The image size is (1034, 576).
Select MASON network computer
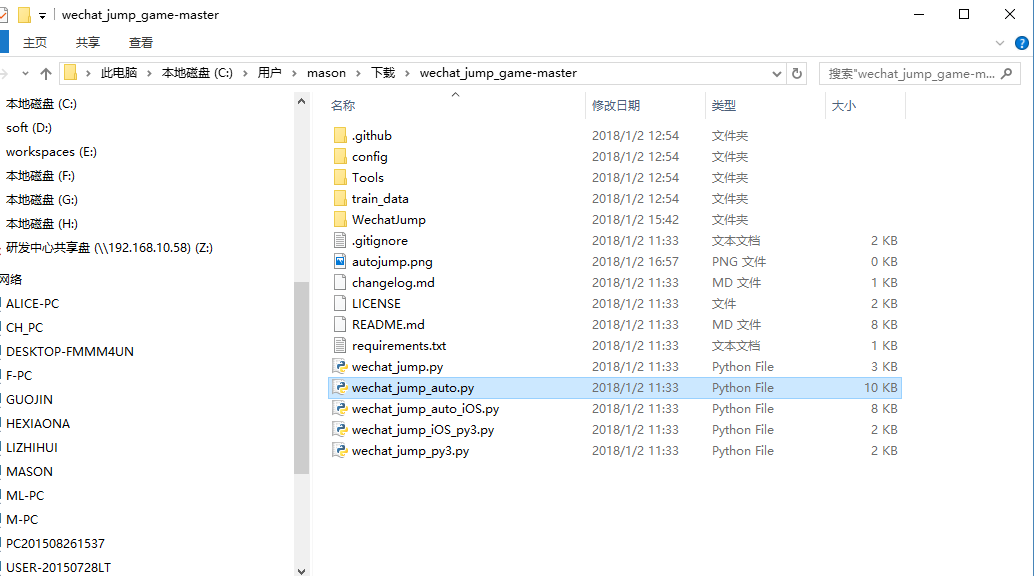click(x=29, y=472)
